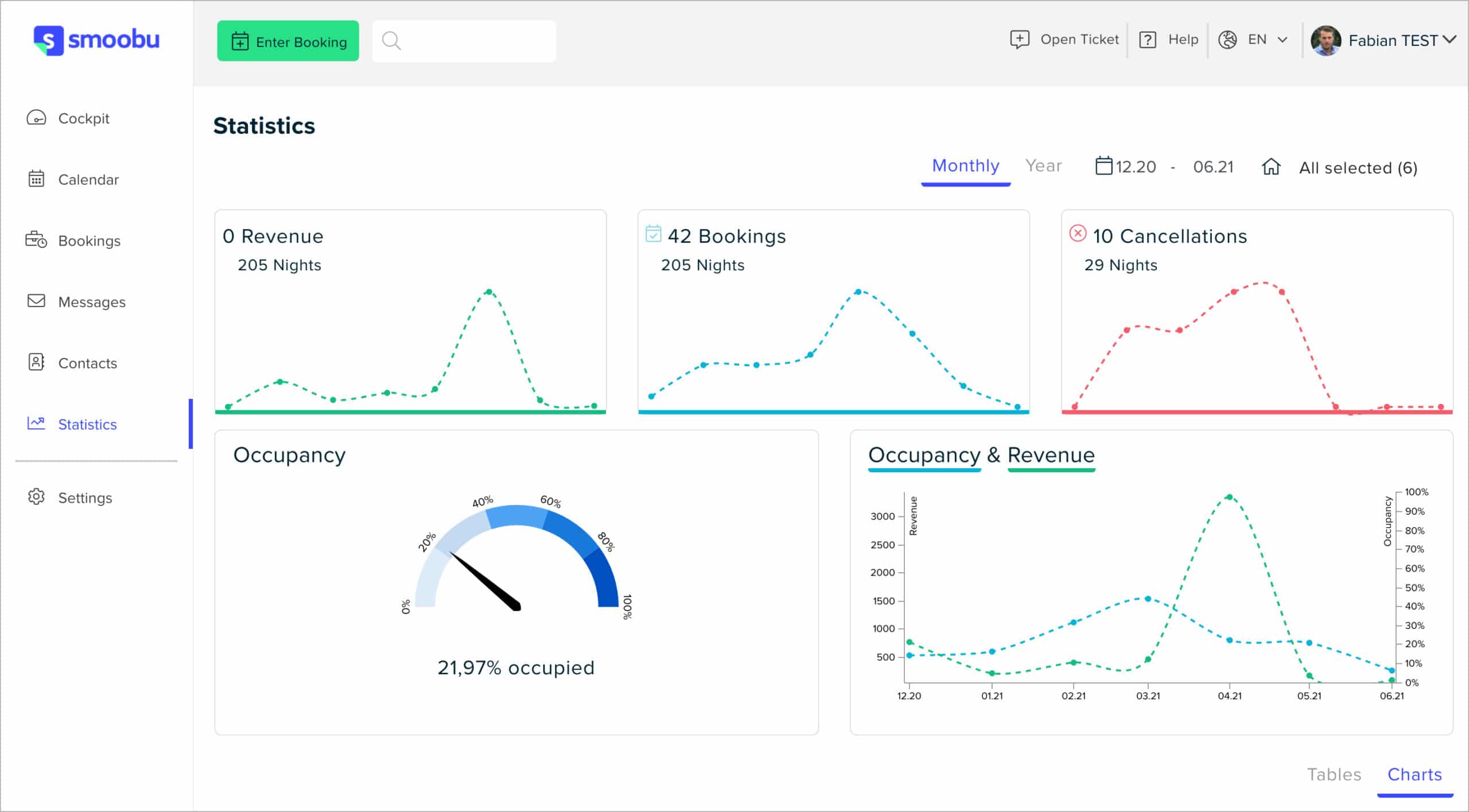Click the Cockpit icon in sidebar

point(36,117)
